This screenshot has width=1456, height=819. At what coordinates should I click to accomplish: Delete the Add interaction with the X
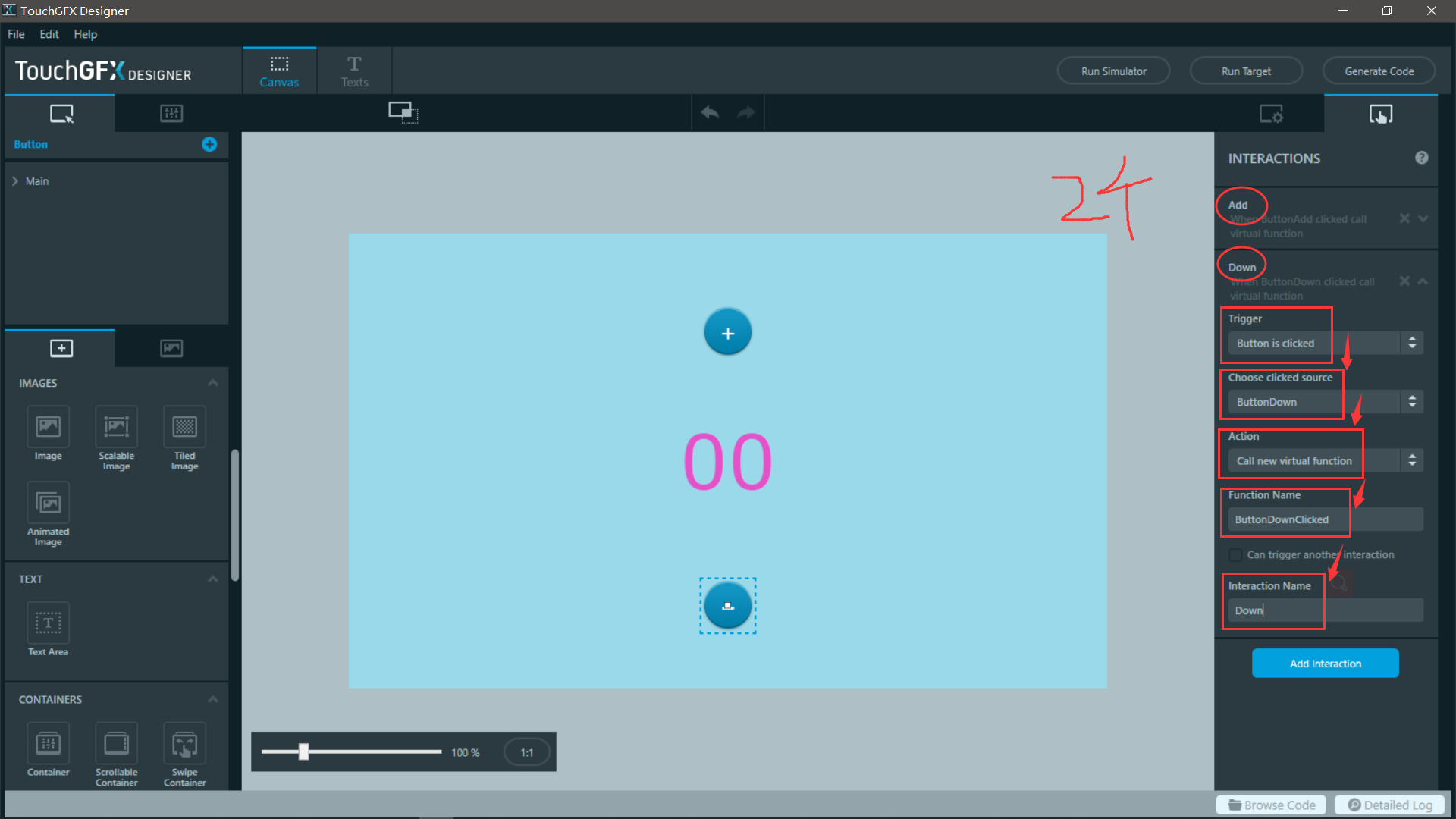click(x=1404, y=218)
